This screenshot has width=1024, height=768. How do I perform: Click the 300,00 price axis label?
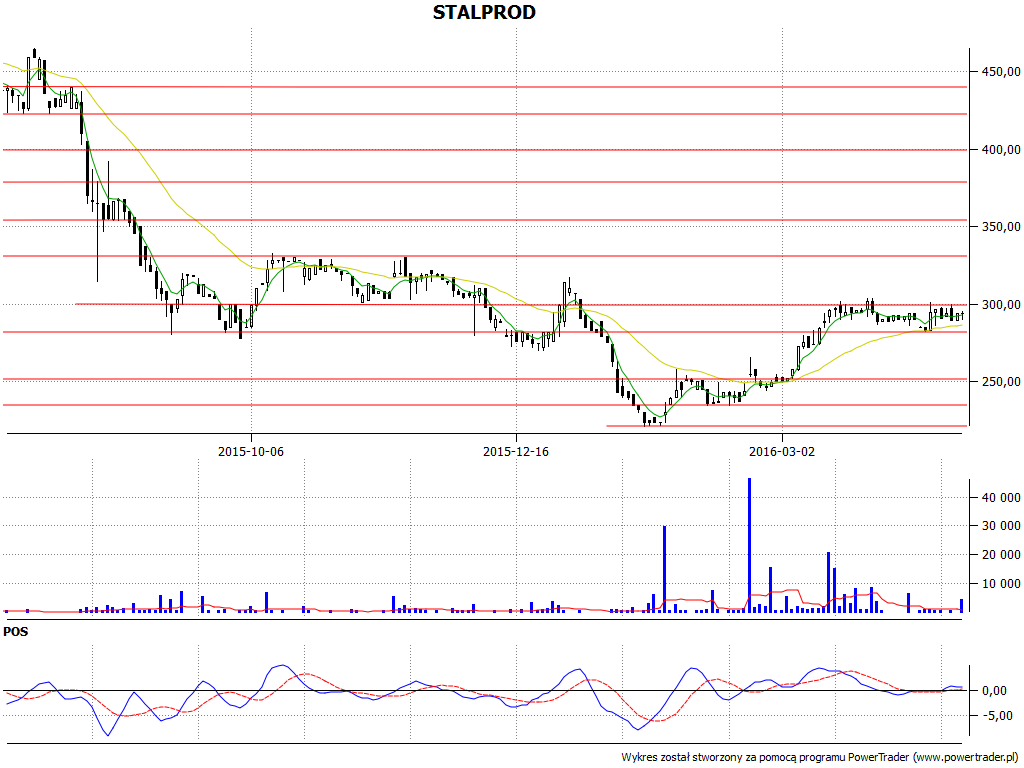[x=1000, y=304]
